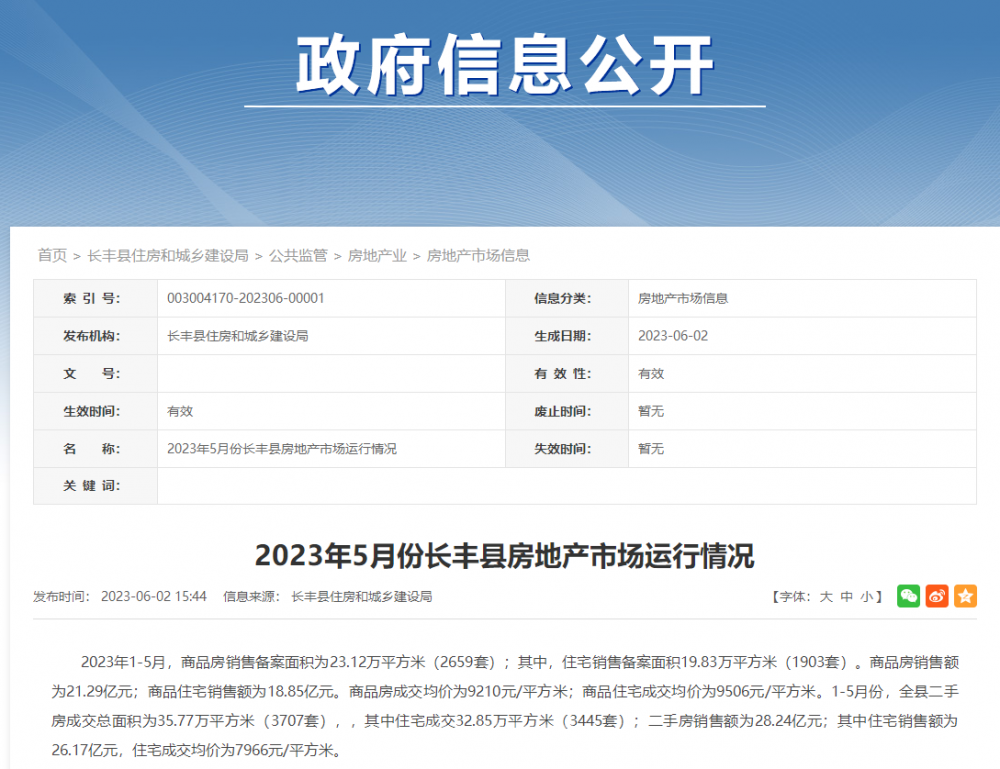Click publish time 2023-06-02 15:44
Image resolution: width=1000 pixels, height=769 pixels.
pyautogui.click(x=154, y=597)
